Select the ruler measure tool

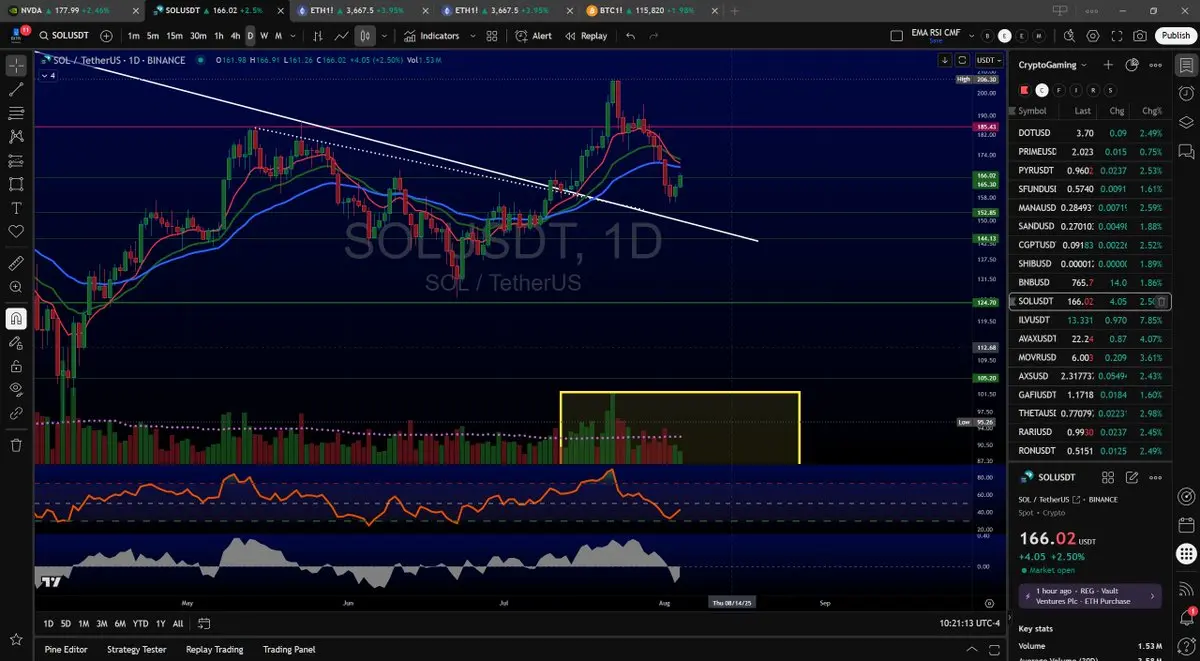[x=16, y=263]
